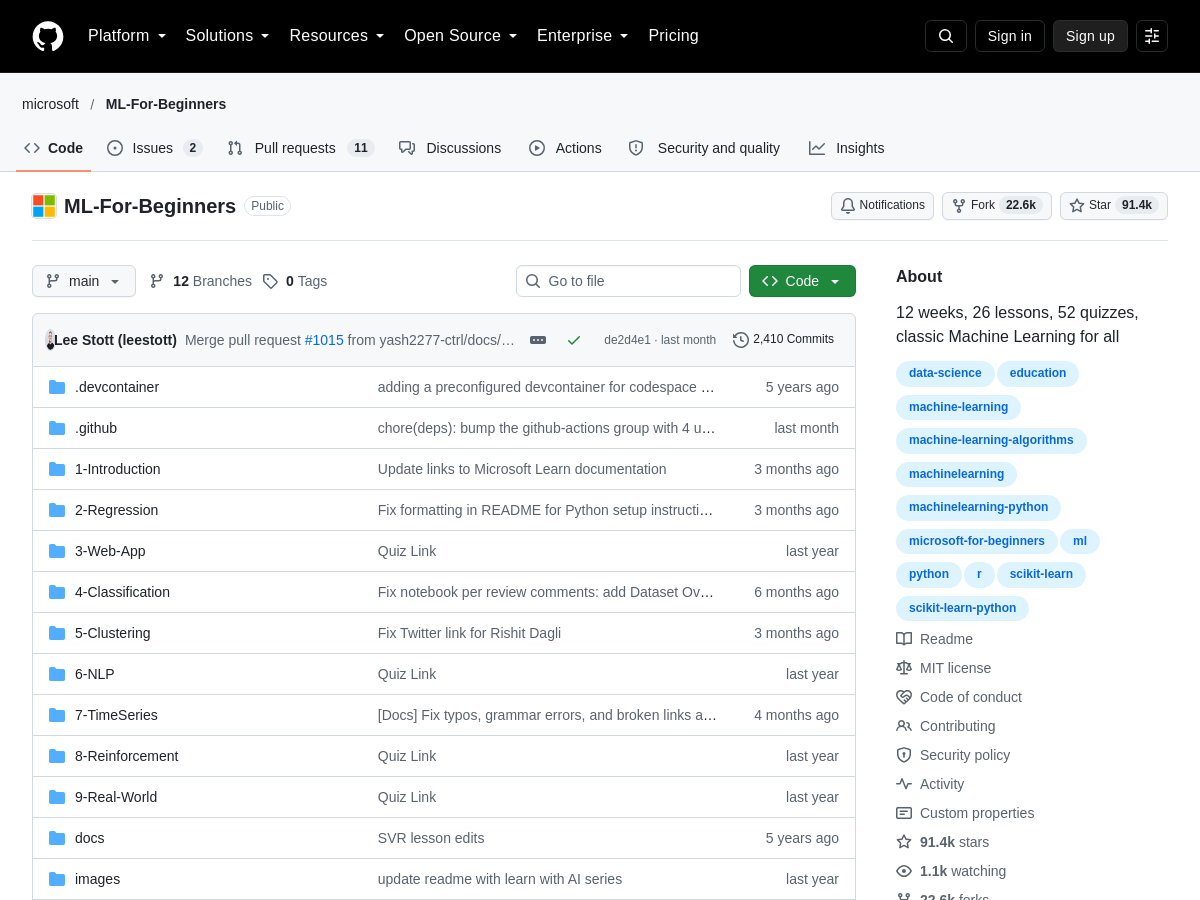Click Sign in

[1010, 36]
